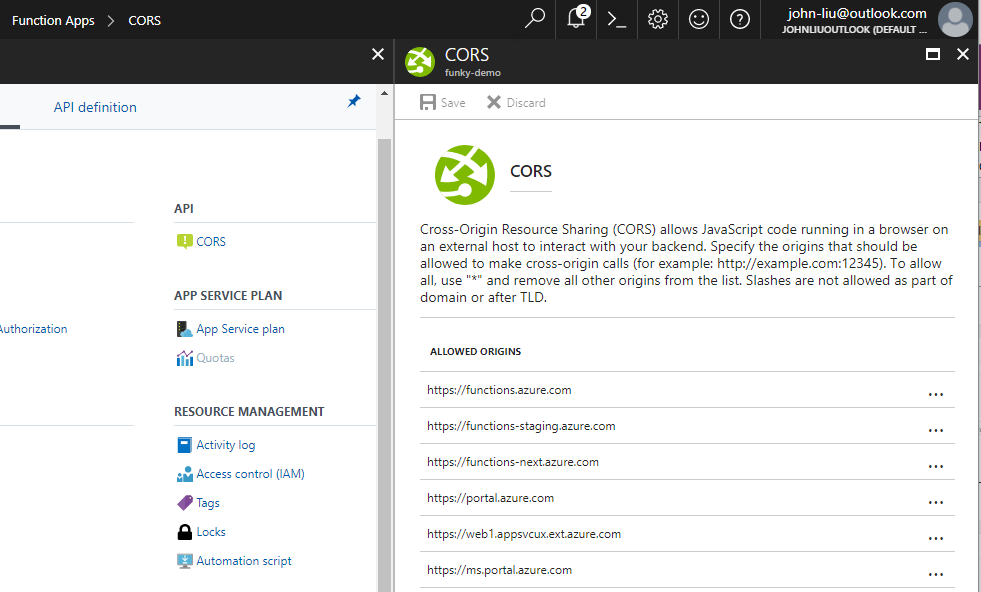Expand more options for https://ms.portal.azure.com
This screenshot has width=981, height=592.
(935, 574)
